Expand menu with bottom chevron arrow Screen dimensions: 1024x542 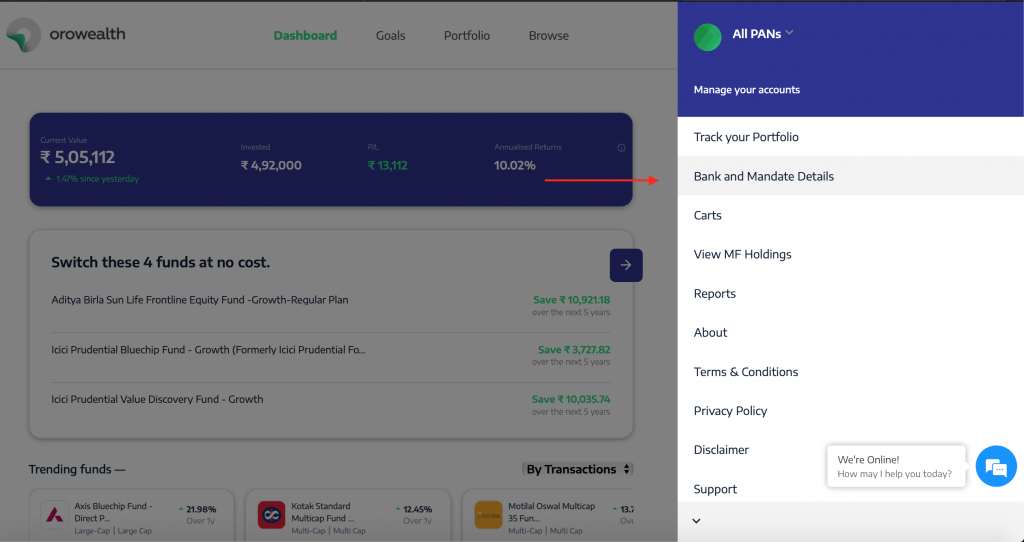click(x=697, y=521)
